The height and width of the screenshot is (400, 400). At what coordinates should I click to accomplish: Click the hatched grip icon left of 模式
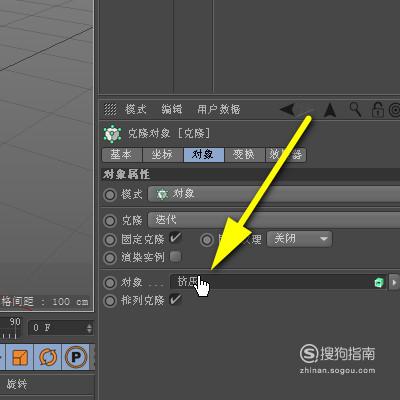(x=110, y=109)
